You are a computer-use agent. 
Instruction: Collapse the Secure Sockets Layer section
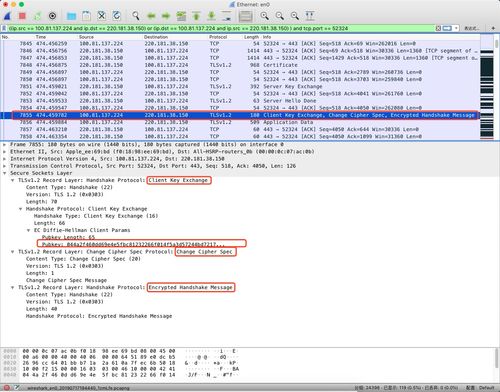5,173
